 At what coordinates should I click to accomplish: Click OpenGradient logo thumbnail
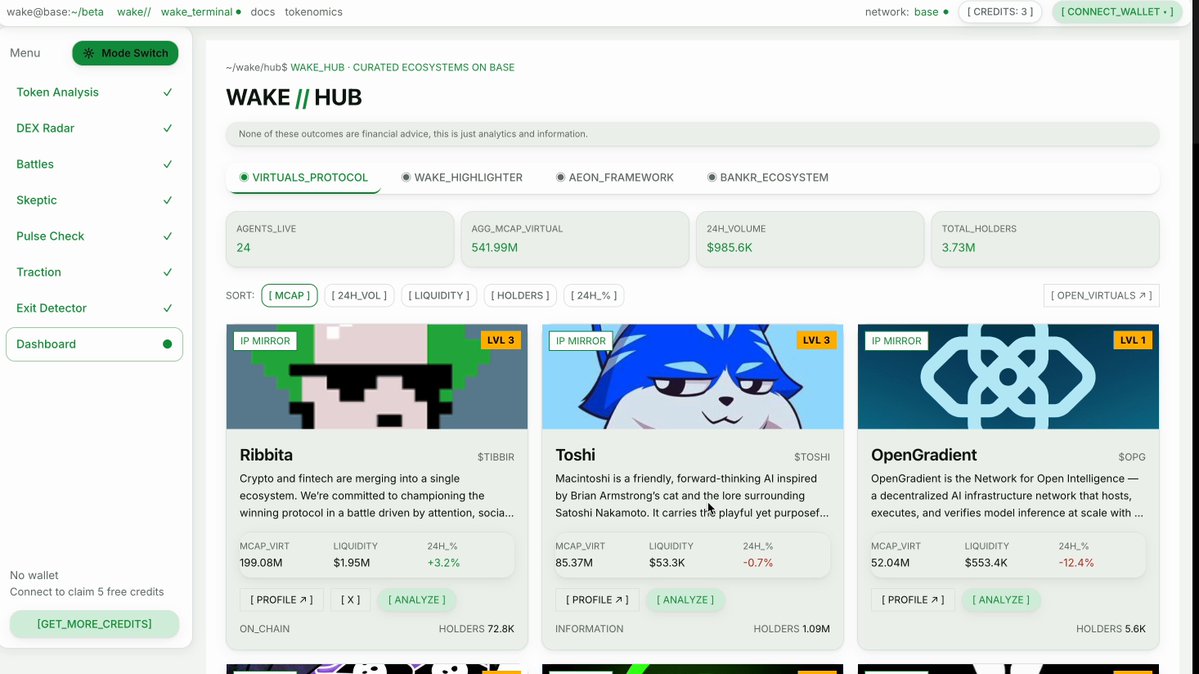click(x=1009, y=376)
